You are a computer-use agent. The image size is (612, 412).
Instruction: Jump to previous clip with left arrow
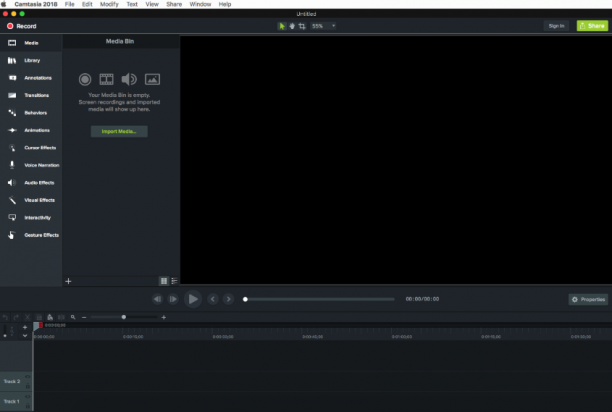213,299
